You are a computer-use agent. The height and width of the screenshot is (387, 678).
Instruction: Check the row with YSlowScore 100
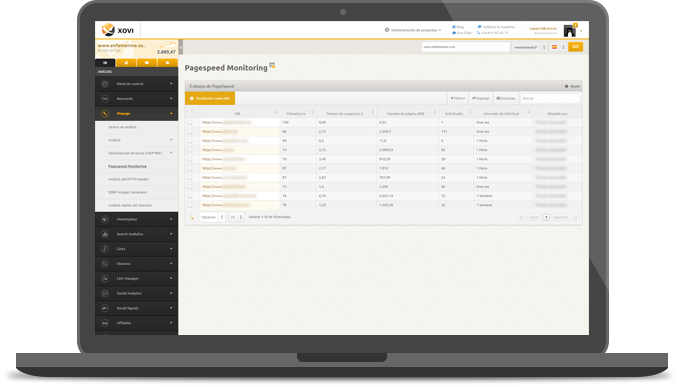tap(190, 122)
